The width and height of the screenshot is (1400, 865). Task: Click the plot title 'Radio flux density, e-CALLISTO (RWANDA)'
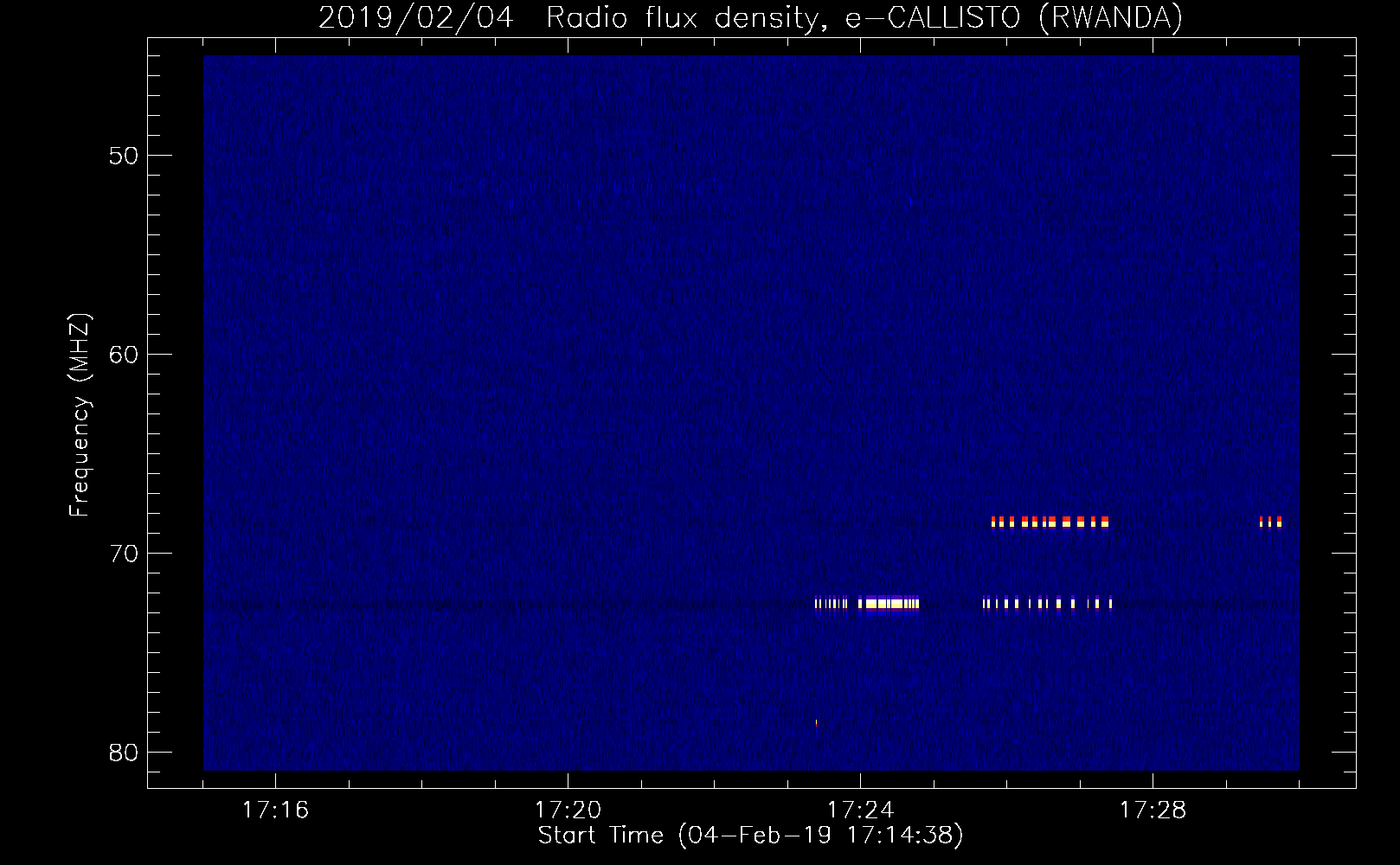click(864, 17)
